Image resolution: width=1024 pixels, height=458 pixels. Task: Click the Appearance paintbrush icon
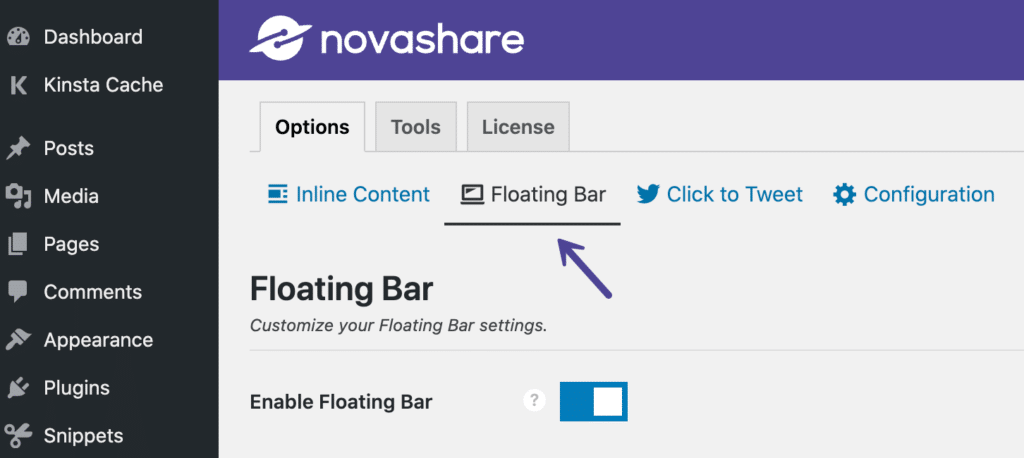18,340
